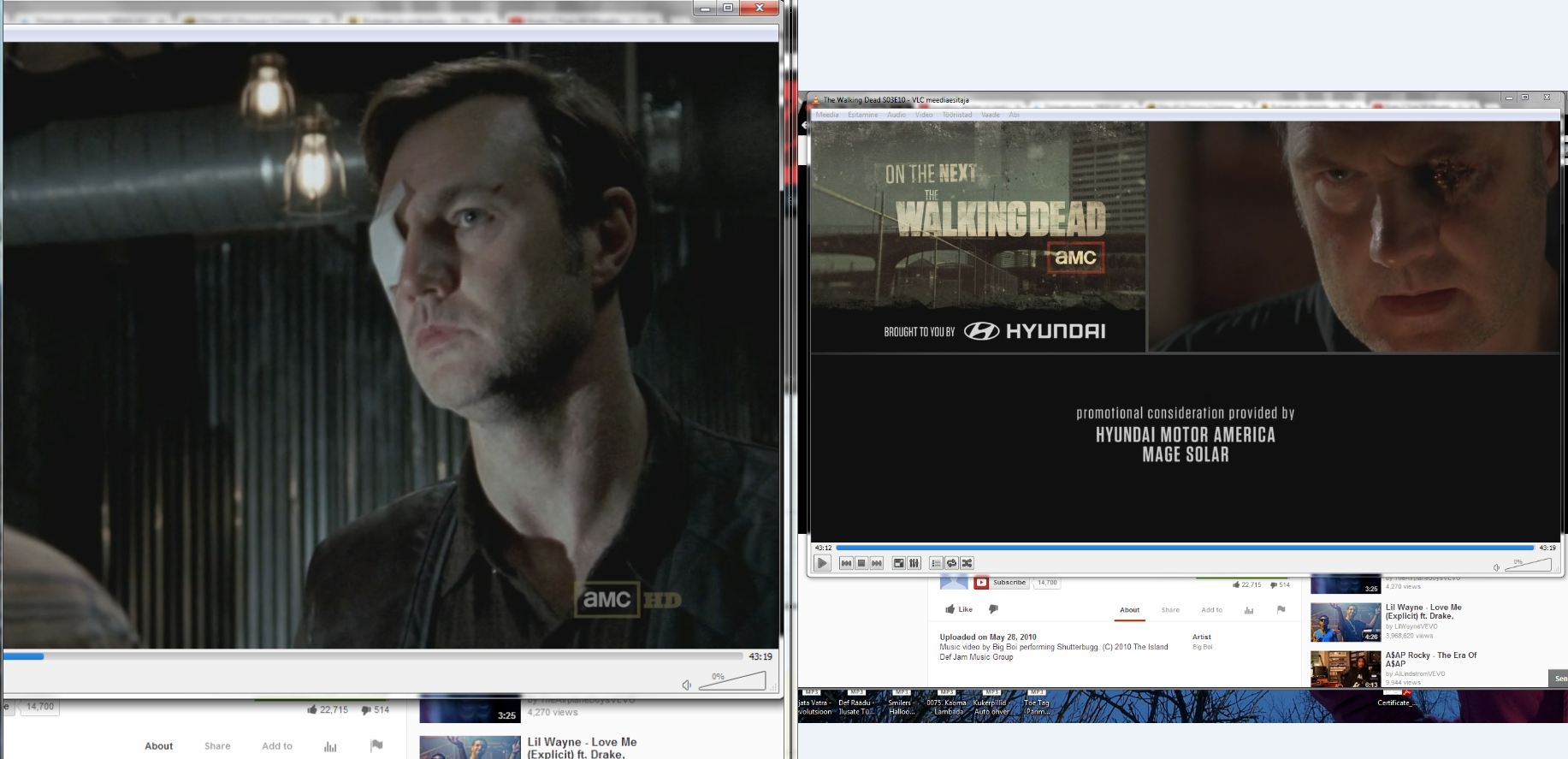Viewport: 1568px width, 759px height.
Task: Mute audio in right VLC window
Action: (1497, 567)
